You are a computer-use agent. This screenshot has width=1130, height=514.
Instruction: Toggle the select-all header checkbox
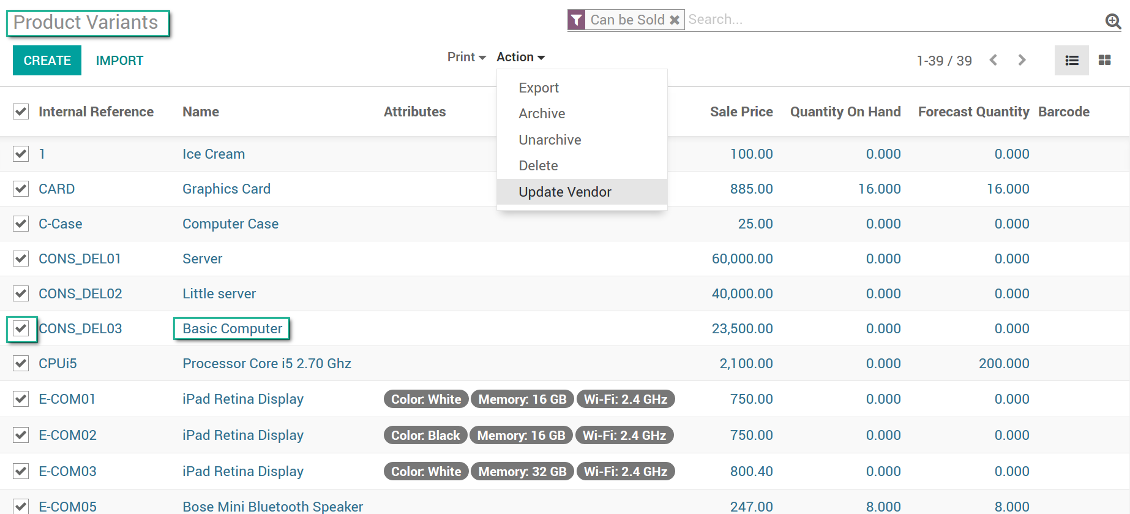21,112
